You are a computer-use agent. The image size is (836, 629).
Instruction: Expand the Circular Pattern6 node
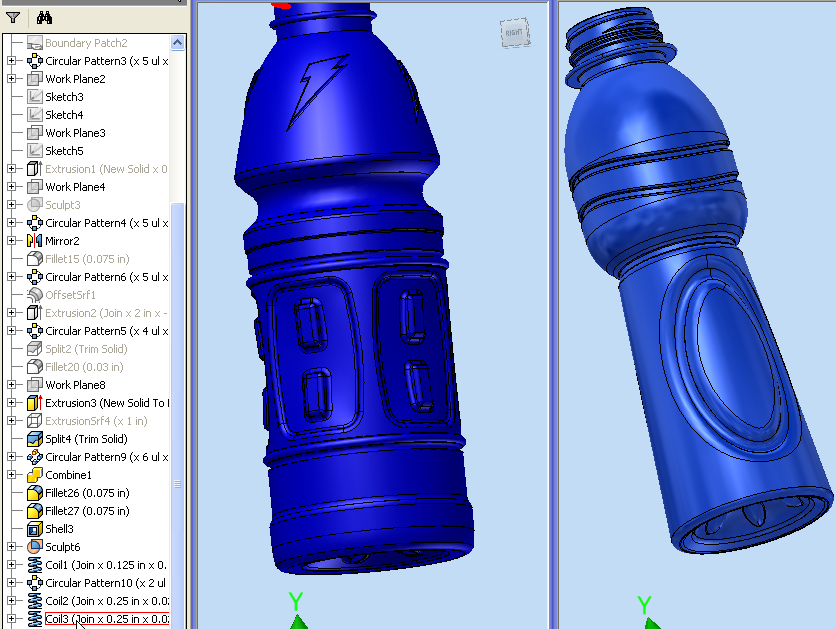11,277
